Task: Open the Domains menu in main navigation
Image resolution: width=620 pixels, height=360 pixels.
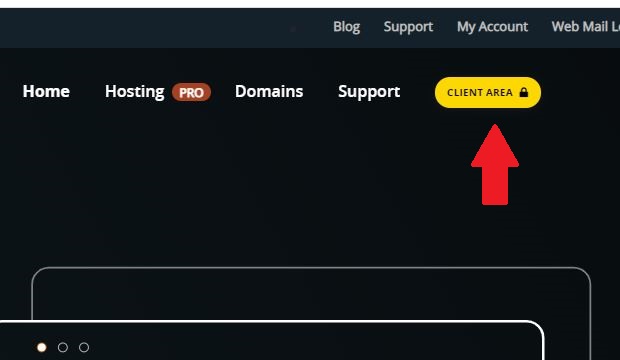Action: (x=269, y=91)
